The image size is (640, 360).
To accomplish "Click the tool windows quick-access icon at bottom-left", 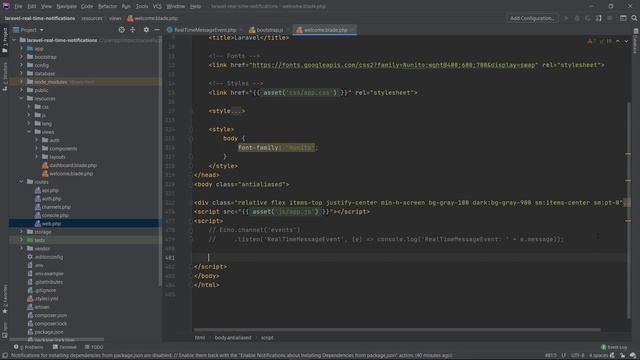I will tap(4, 356).
